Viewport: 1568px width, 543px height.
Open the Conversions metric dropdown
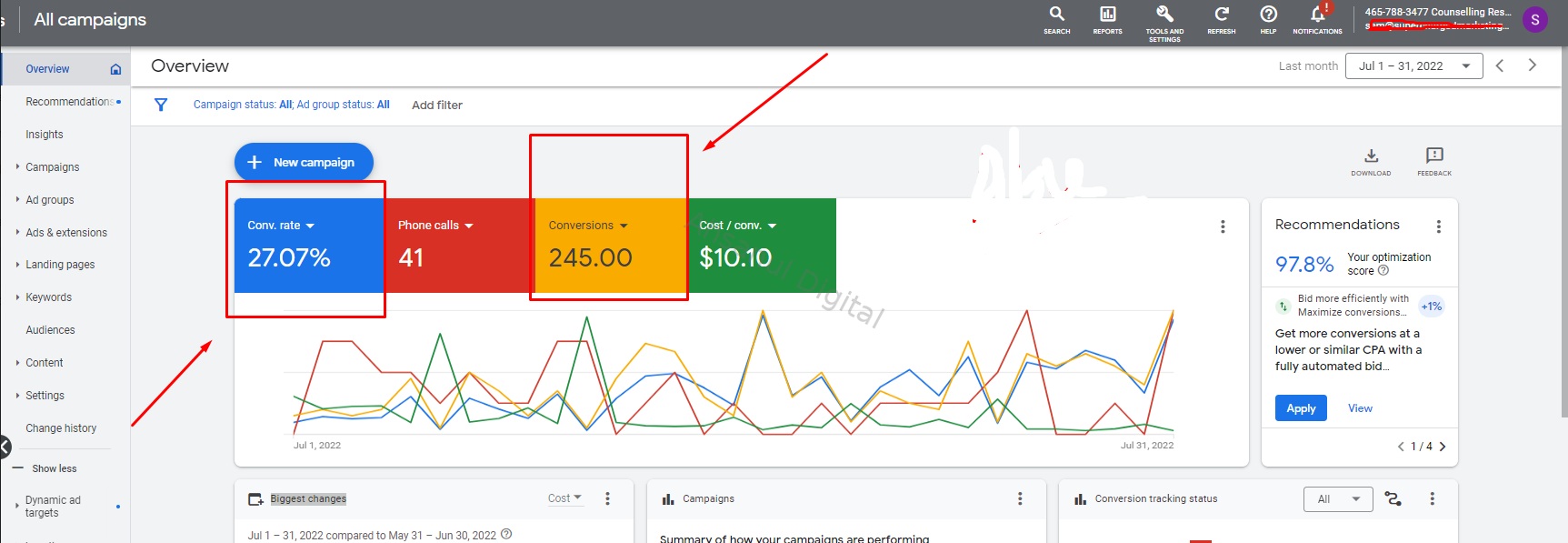pos(588,226)
